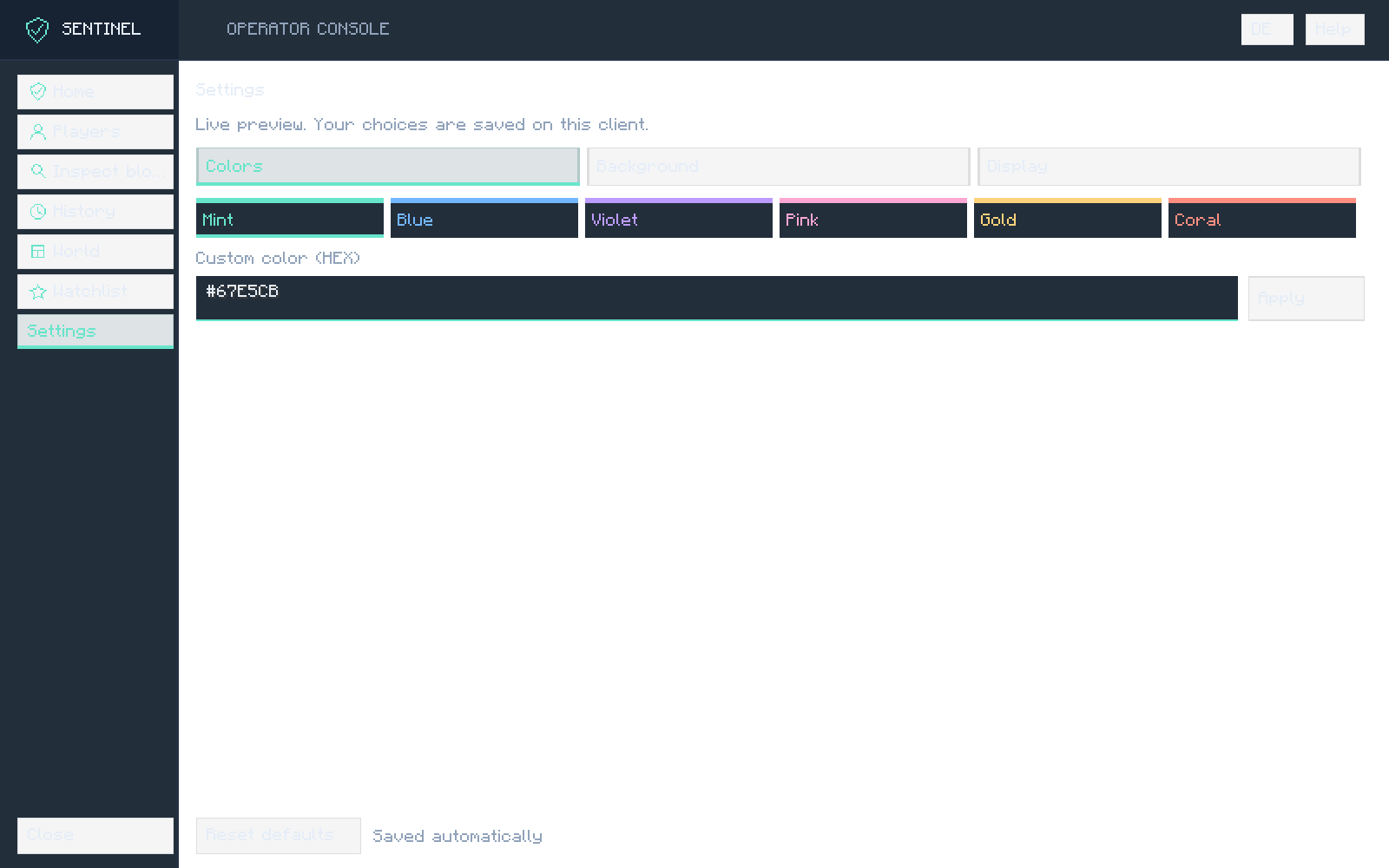Open Watchlist via star icon
The height and width of the screenshot is (868, 1389).
coord(38,291)
